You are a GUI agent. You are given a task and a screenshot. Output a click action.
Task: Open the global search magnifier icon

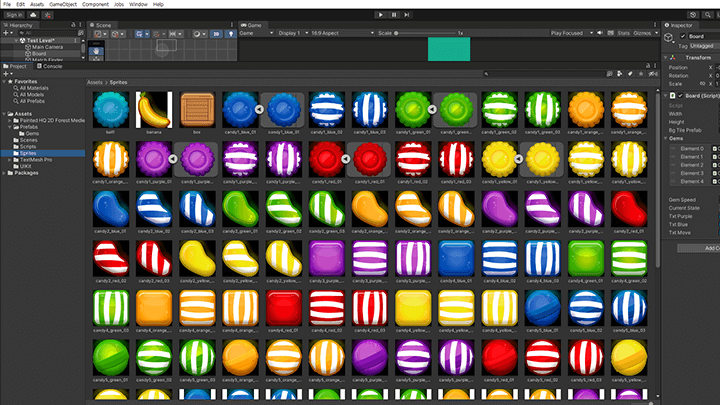707,15
